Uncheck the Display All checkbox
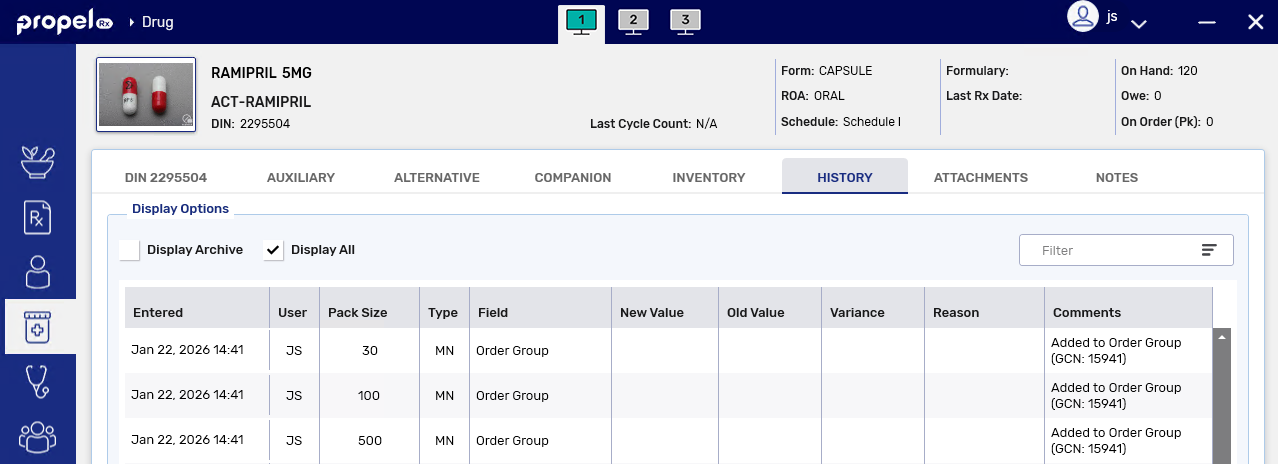The height and width of the screenshot is (464, 1278). 274,250
